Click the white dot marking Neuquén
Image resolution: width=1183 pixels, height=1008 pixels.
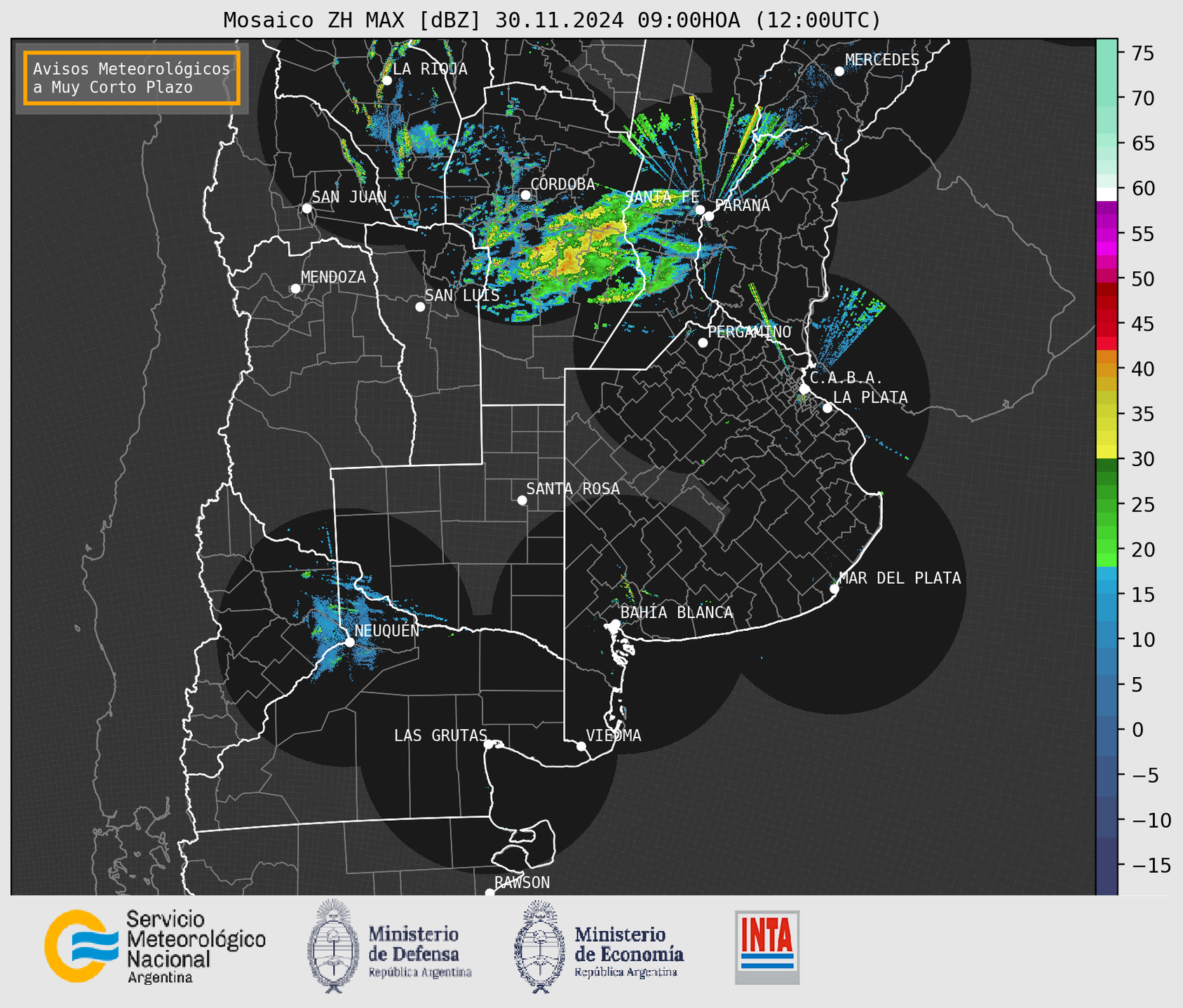pyautogui.click(x=349, y=642)
